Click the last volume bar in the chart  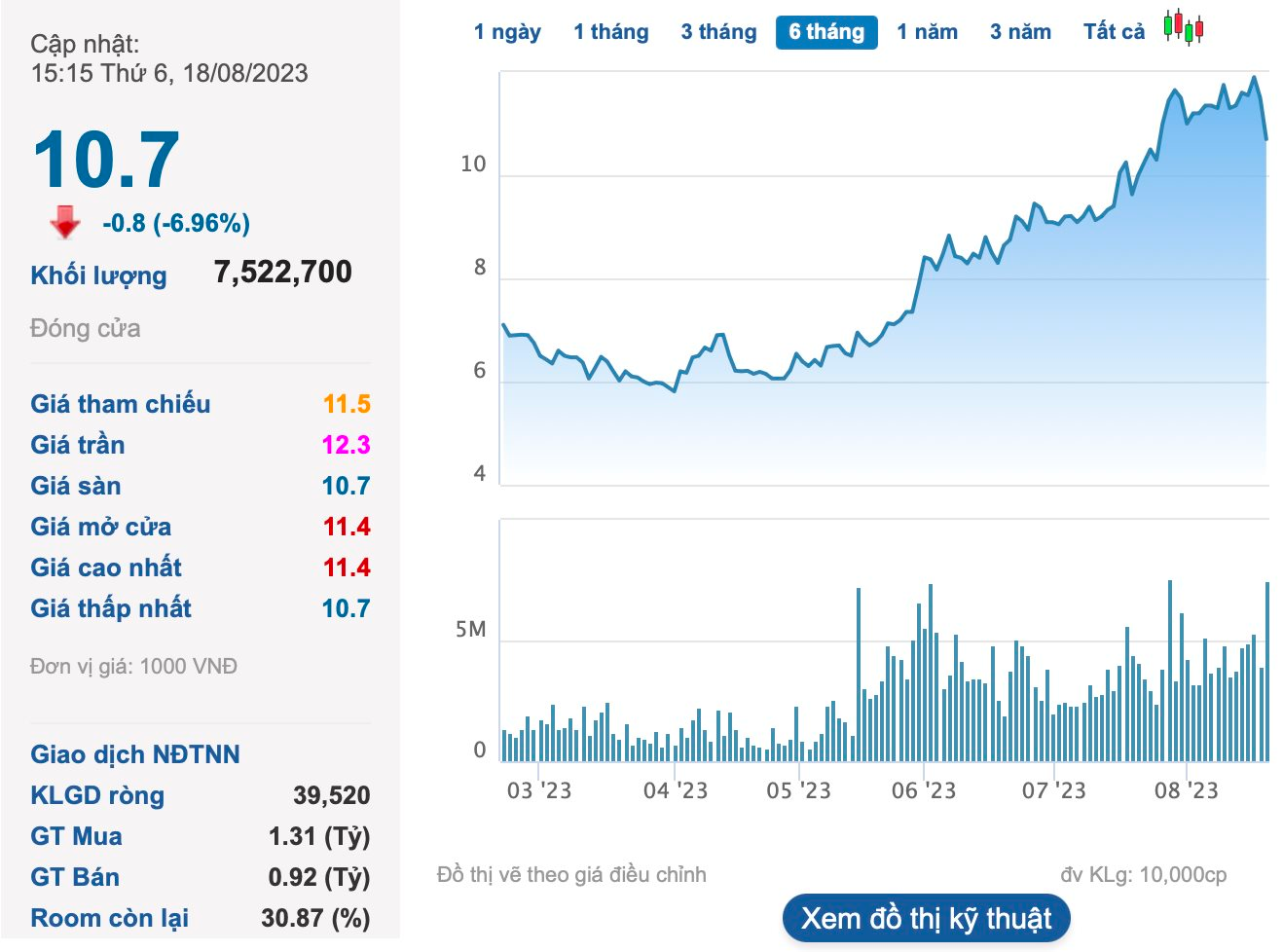[1267, 672]
